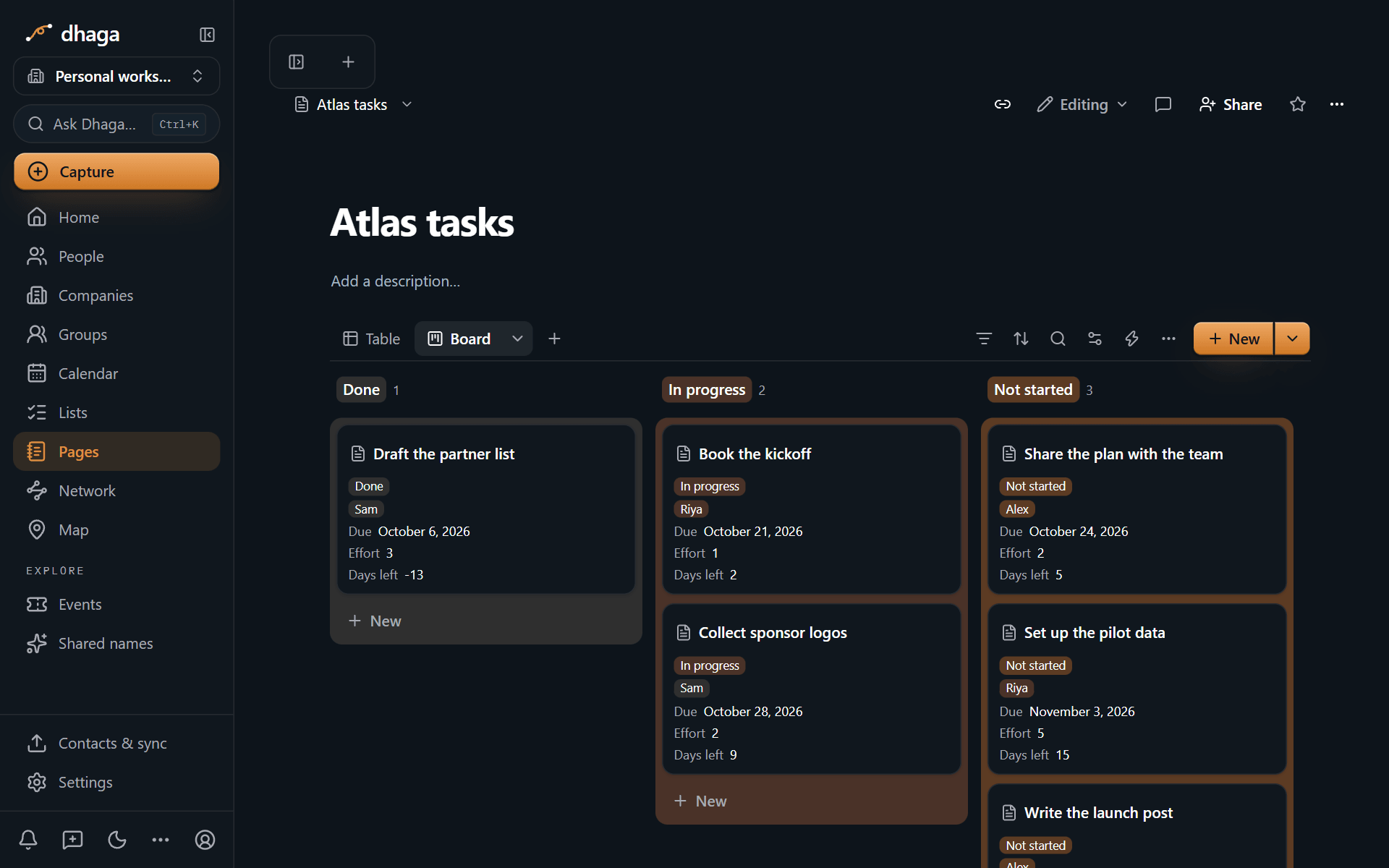Open the view toolbar more options

point(1168,339)
